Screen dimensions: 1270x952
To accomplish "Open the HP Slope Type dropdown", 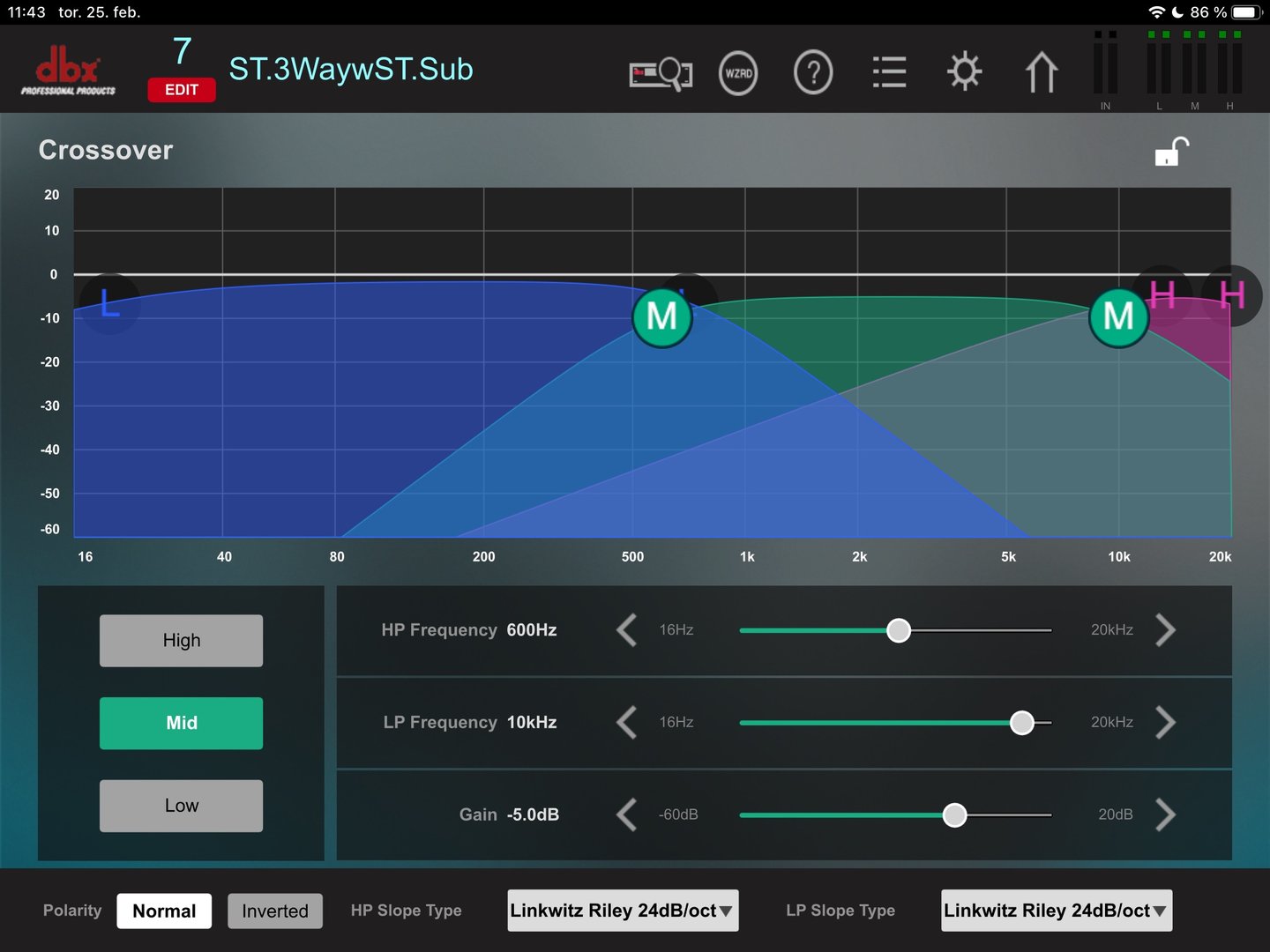I will (x=623, y=911).
